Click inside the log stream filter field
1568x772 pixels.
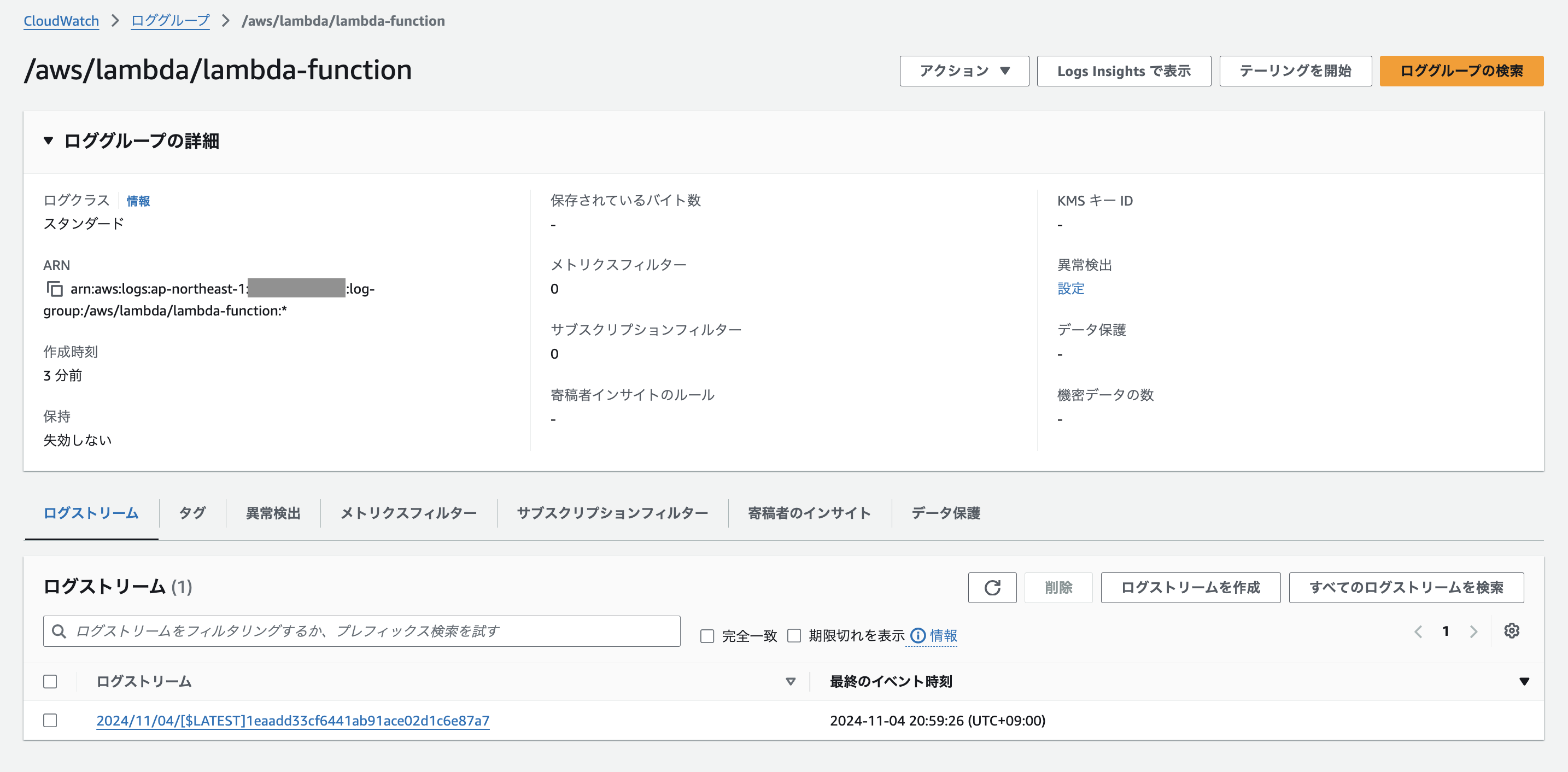[x=305, y=631]
